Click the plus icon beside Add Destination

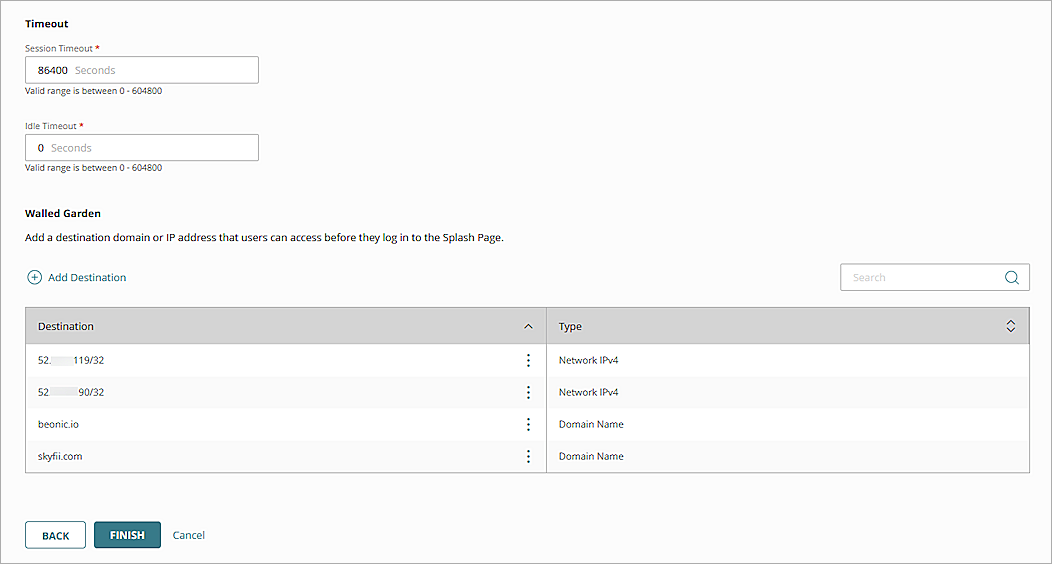35,277
